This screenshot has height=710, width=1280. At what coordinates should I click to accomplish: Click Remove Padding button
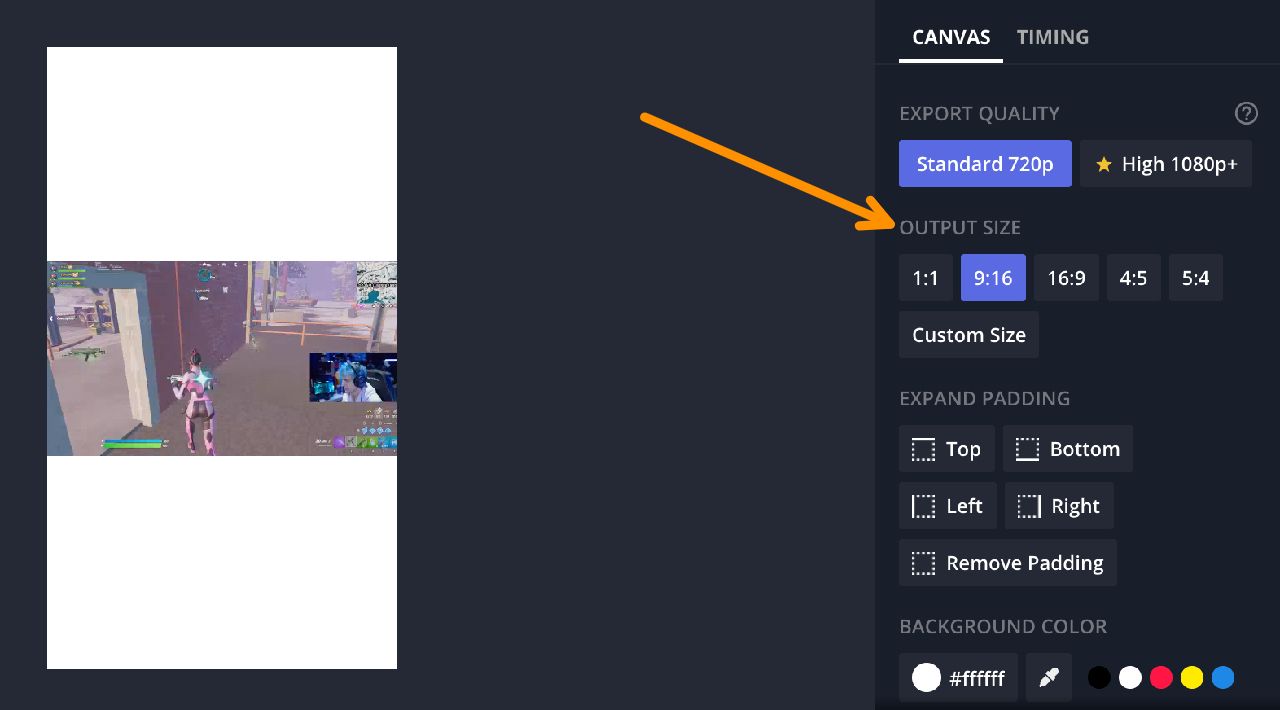(1007, 563)
